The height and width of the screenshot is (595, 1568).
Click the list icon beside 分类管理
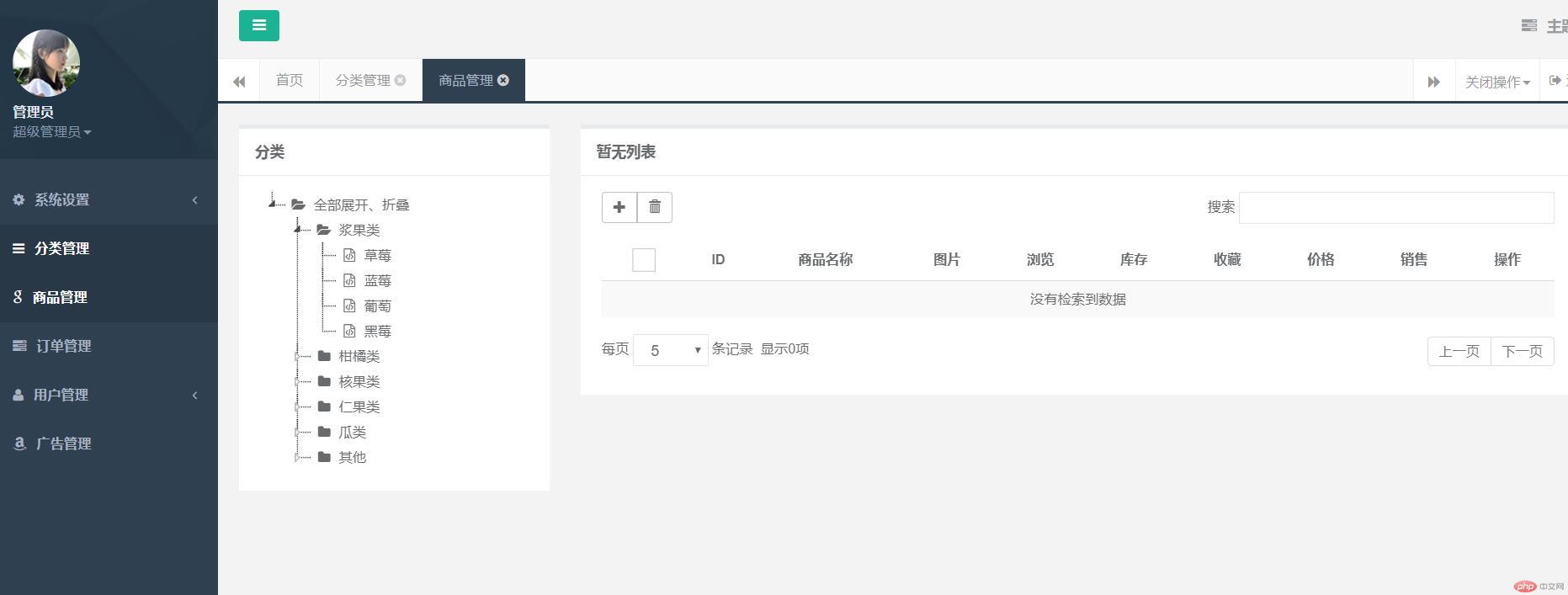[19, 248]
